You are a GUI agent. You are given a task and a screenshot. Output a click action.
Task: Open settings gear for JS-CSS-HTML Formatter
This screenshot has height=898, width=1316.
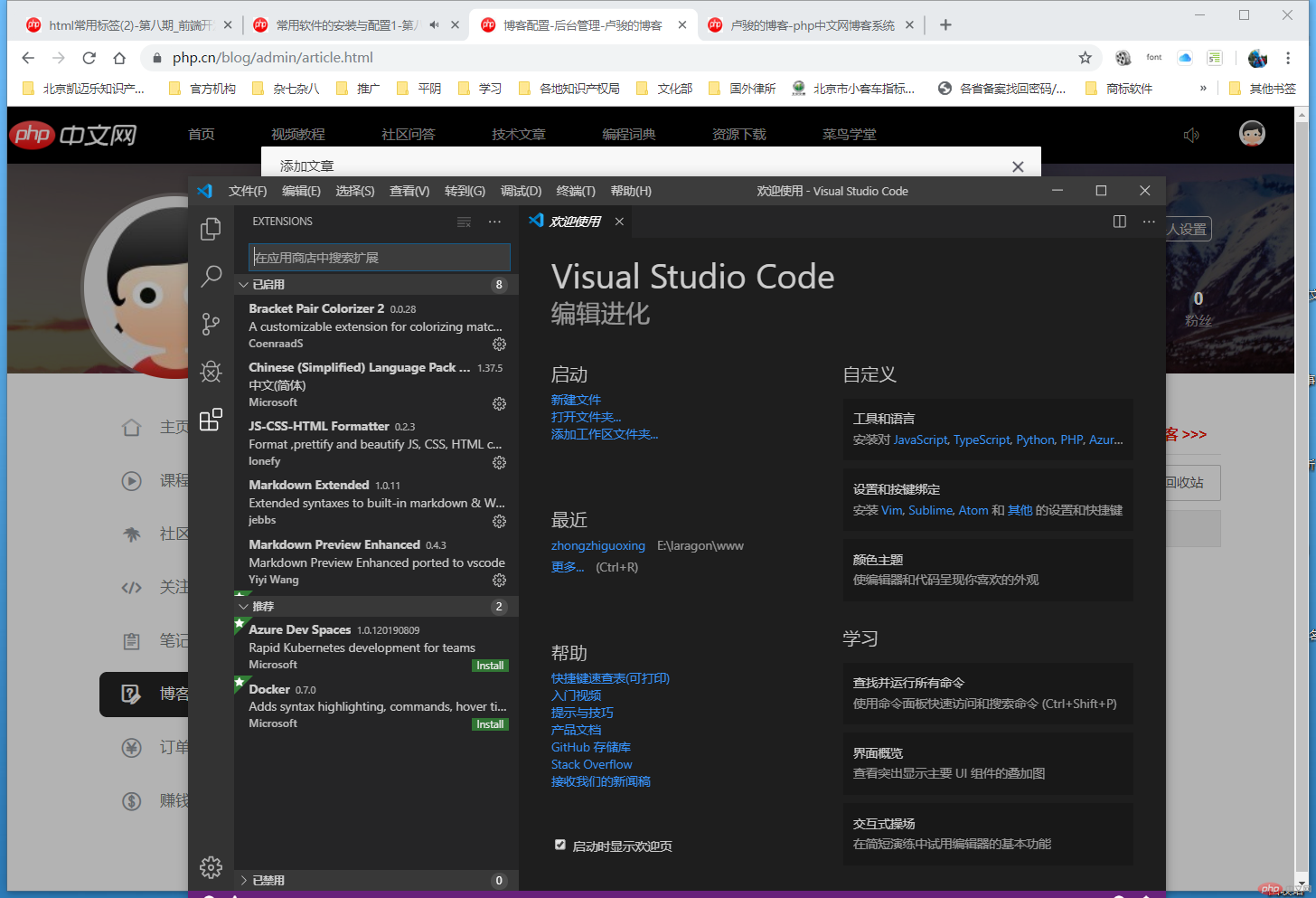(499, 462)
